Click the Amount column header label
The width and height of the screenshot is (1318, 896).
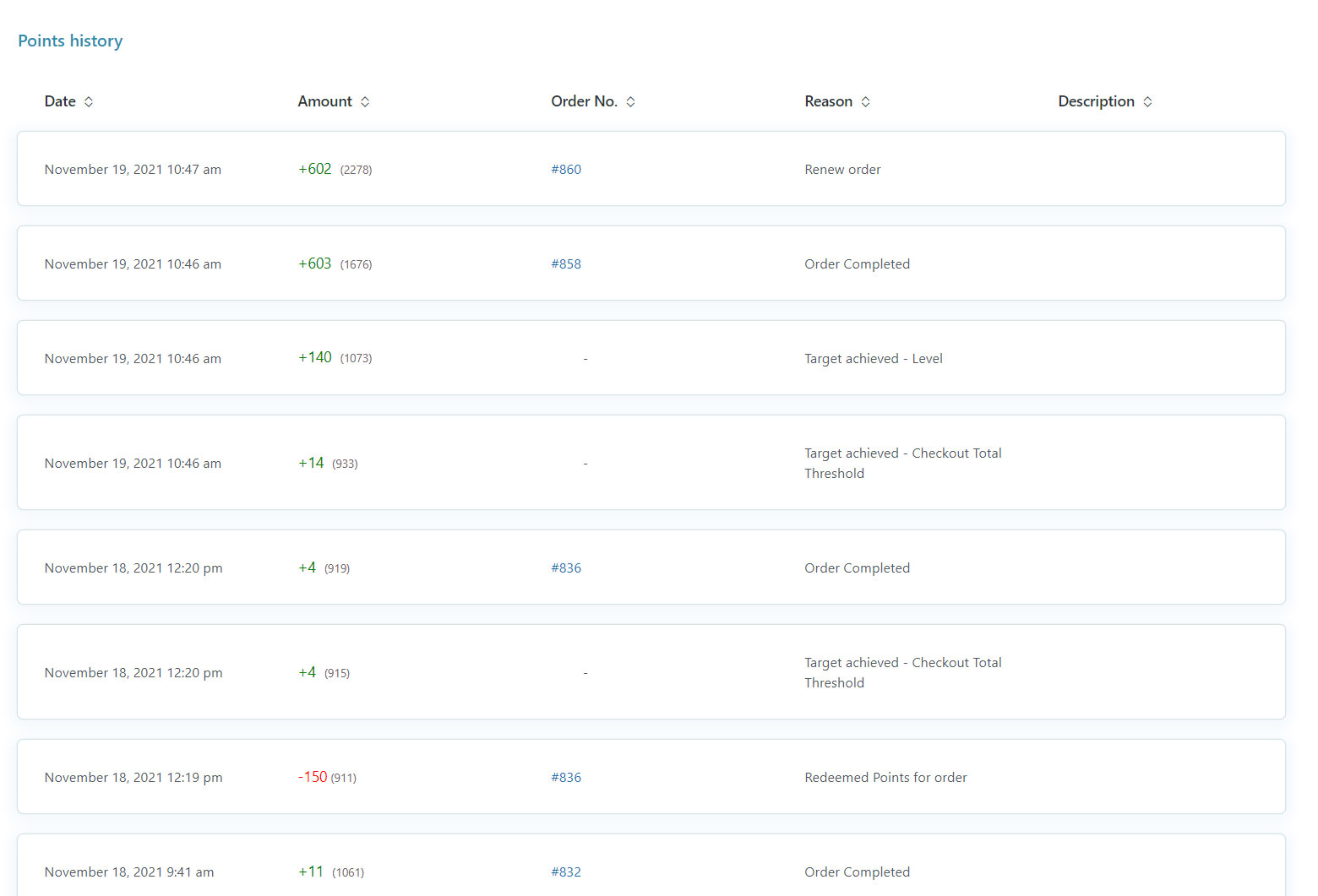(x=324, y=101)
